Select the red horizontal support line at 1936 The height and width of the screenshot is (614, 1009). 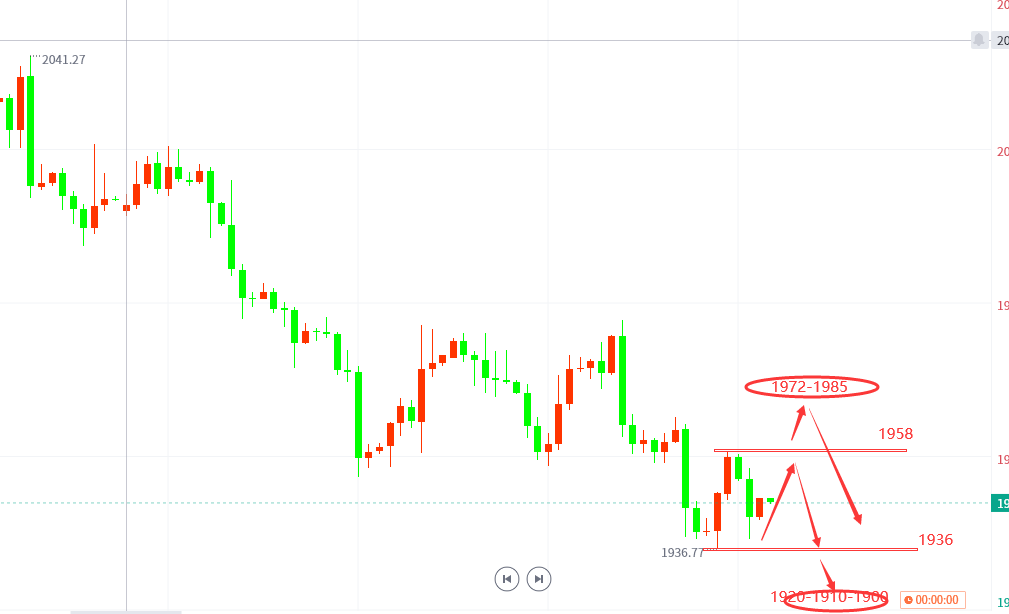point(810,549)
